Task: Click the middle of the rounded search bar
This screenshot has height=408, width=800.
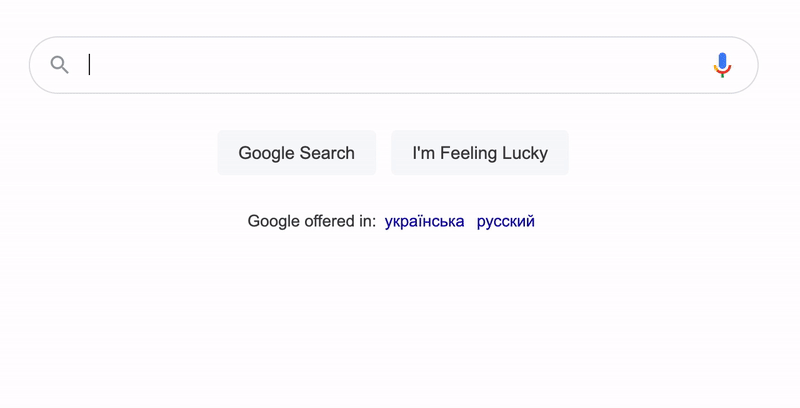Action: pyautogui.click(x=394, y=65)
